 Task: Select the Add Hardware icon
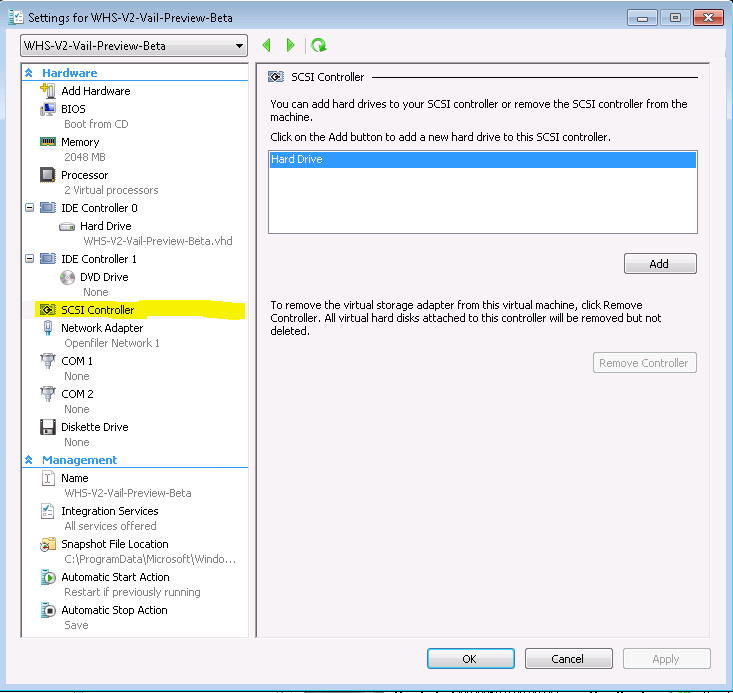[47, 91]
